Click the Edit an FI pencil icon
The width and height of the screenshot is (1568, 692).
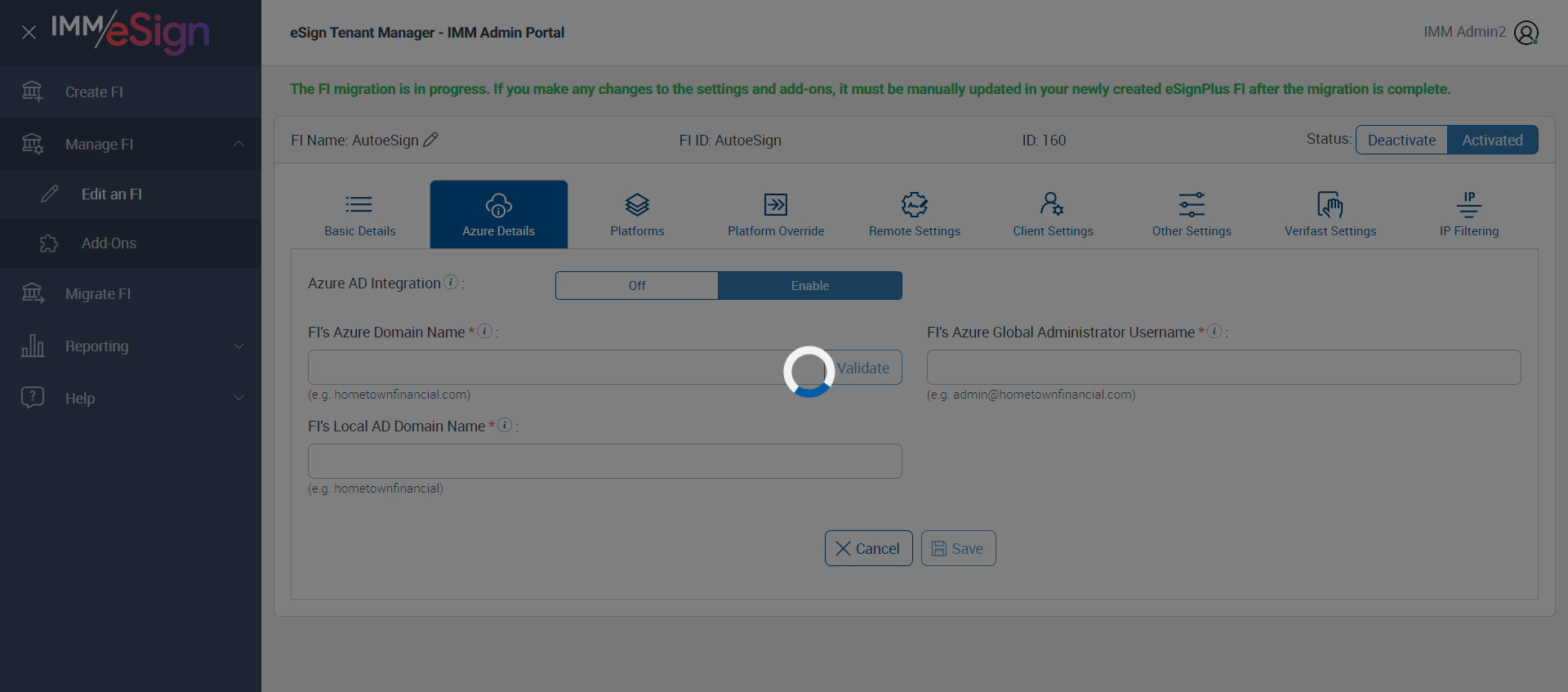click(x=50, y=194)
